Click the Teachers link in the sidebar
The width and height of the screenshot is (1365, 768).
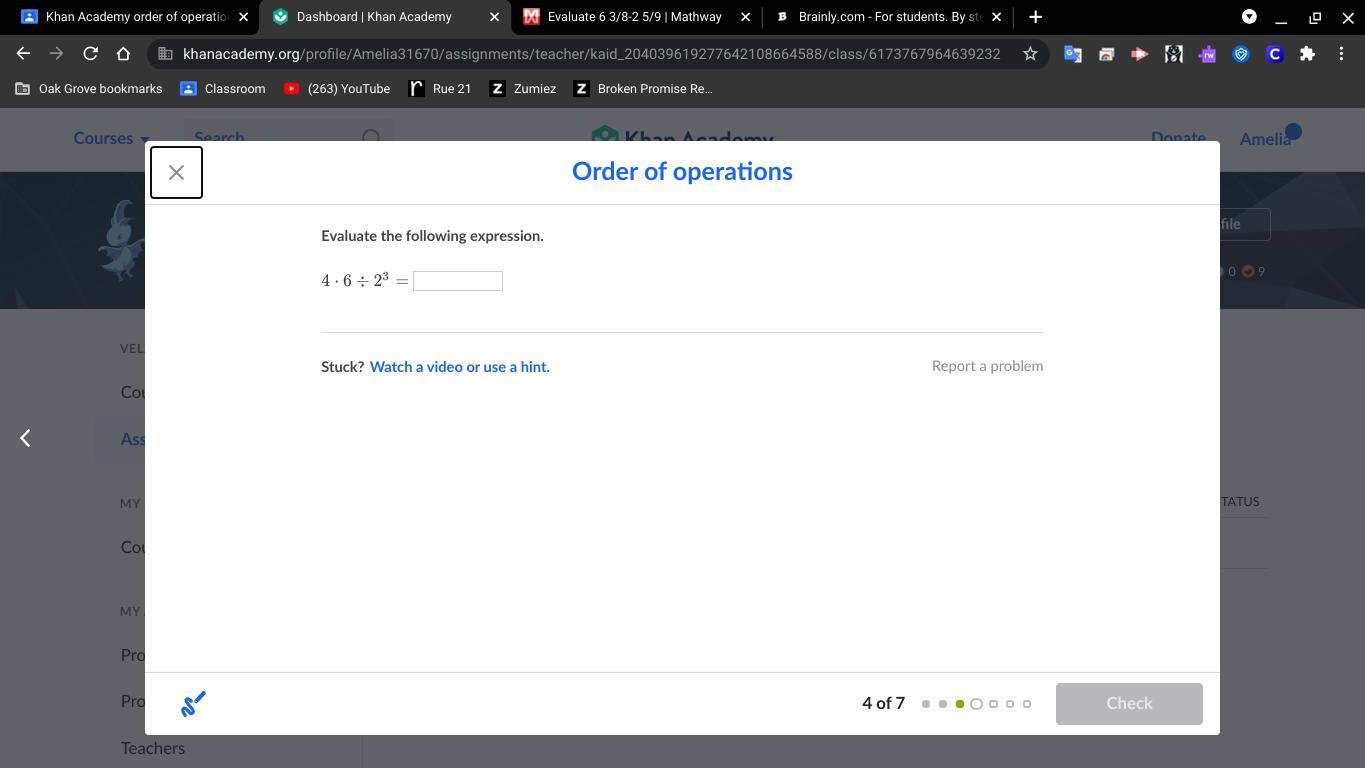click(x=153, y=748)
